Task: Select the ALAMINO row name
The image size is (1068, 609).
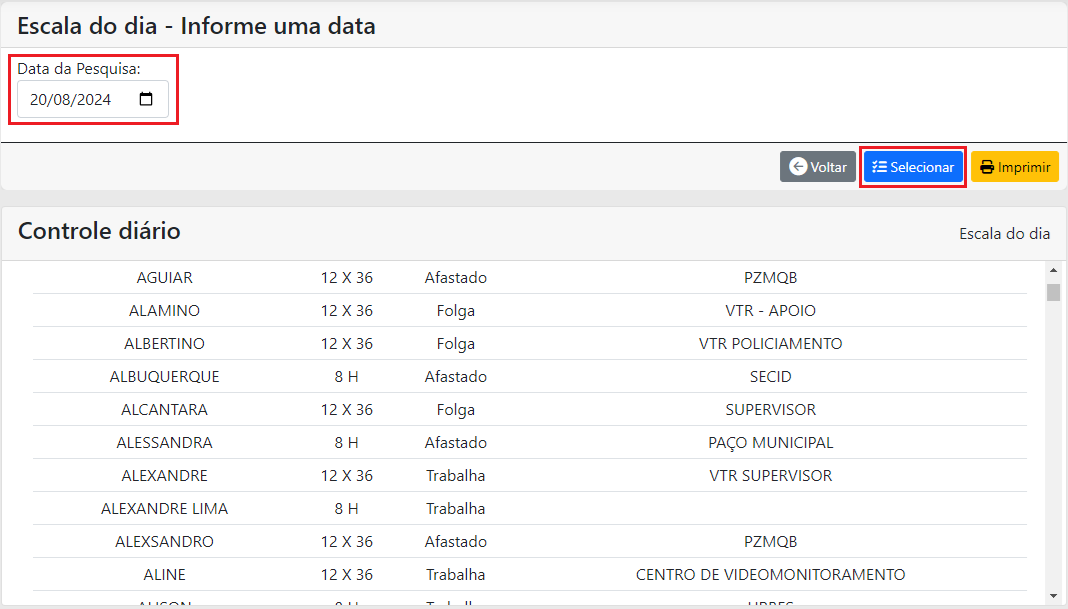Action: (165, 310)
